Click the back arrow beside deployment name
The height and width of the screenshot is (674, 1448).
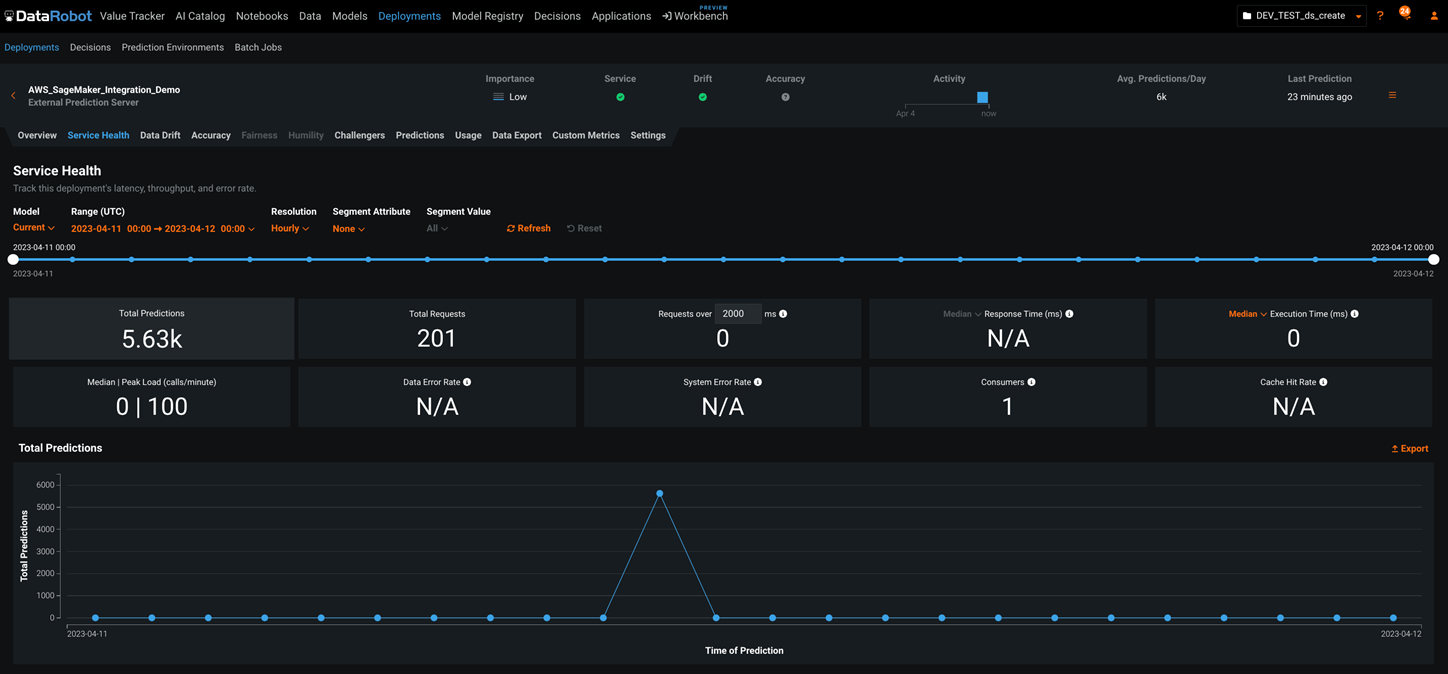click(13, 96)
